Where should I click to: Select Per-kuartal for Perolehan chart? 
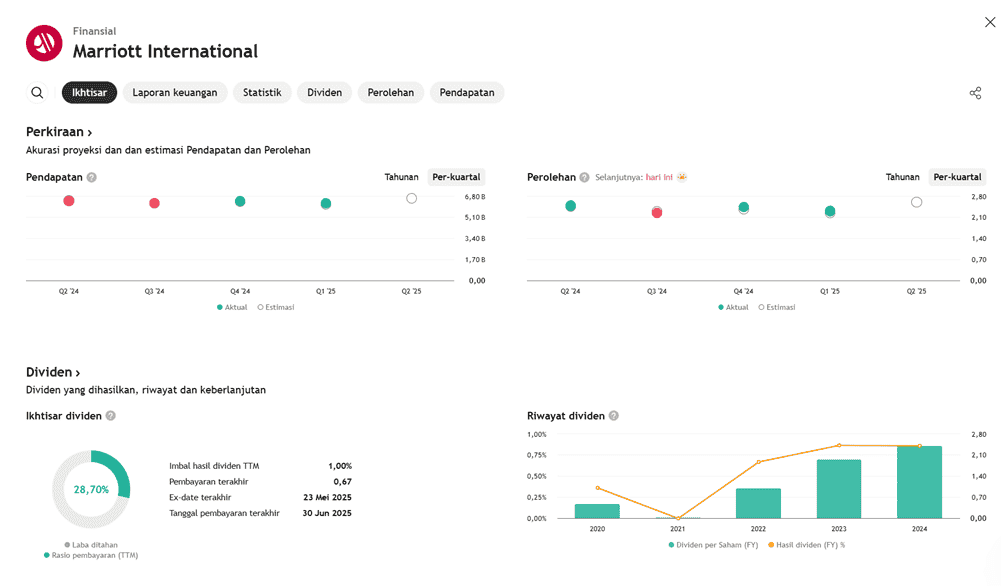tap(957, 177)
